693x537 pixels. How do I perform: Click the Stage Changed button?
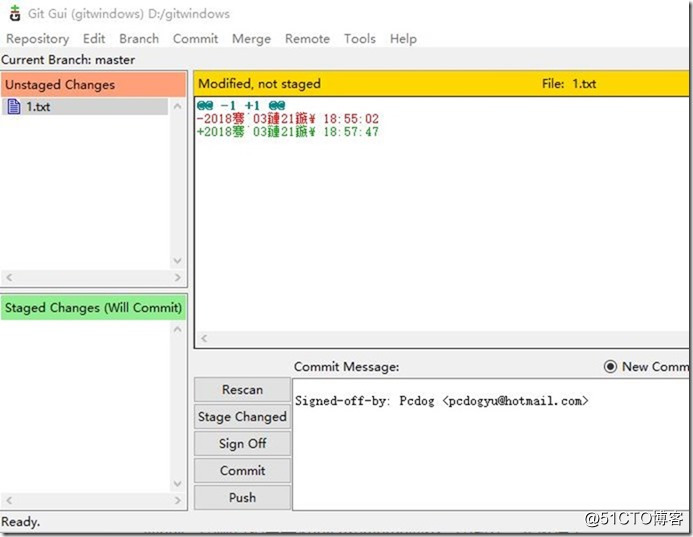tap(242, 416)
